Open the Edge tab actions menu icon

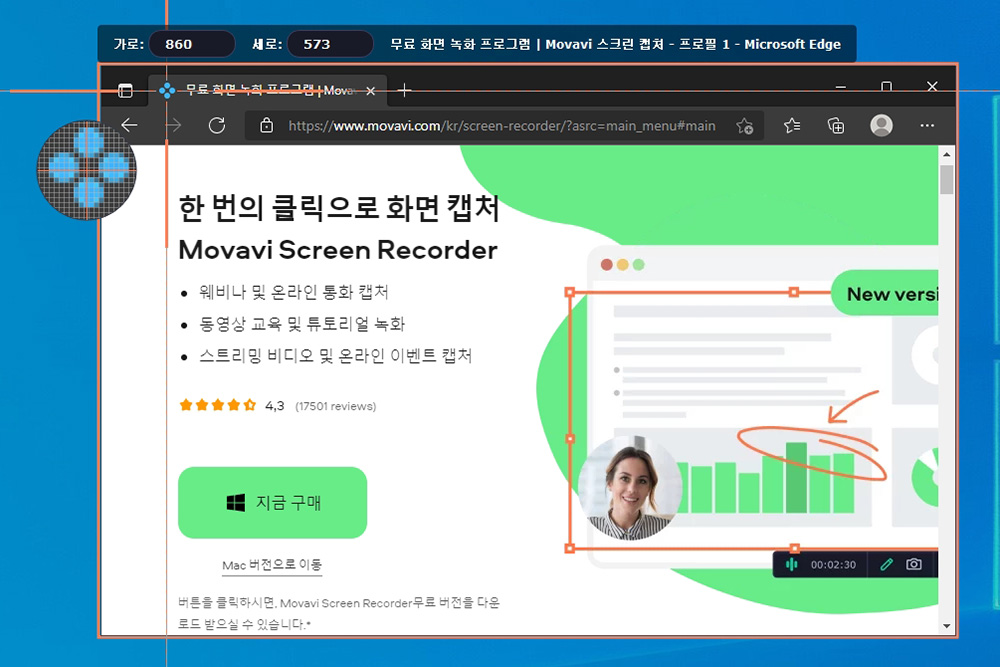pyautogui.click(x=126, y=91)
